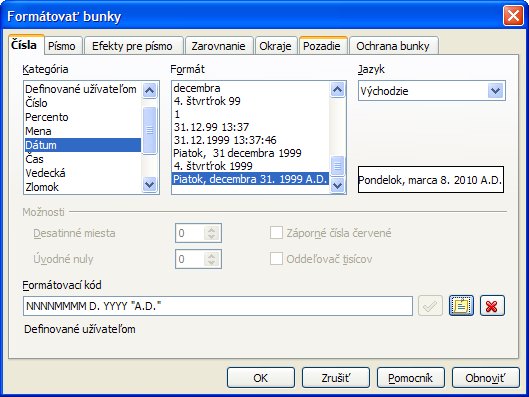Go to the Okraje tab
The width and height of the screenshot is (529, 397).
[275, 46]
